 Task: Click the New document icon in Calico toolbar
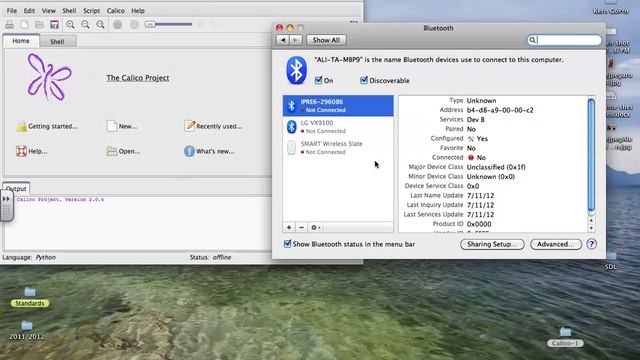pyautogui.click(x=24, y=25)
